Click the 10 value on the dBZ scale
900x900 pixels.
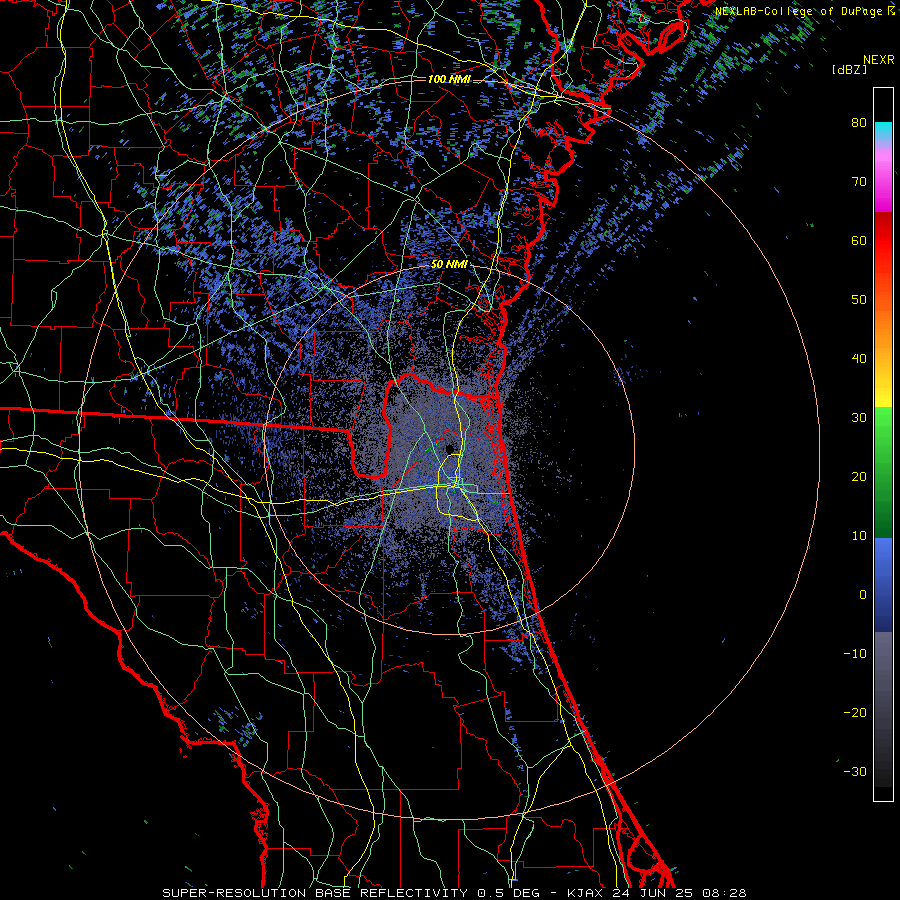coord(859,536)
